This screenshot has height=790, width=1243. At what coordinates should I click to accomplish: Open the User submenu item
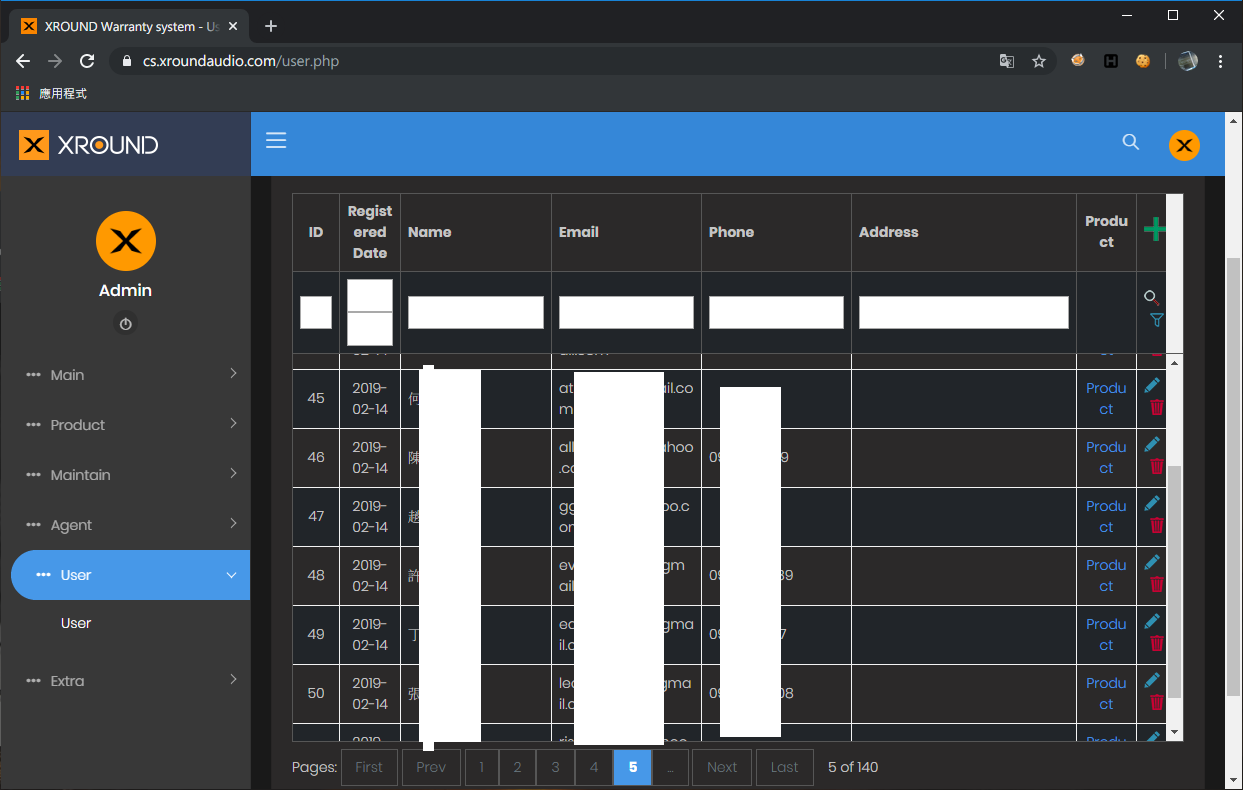click(76, 623)
